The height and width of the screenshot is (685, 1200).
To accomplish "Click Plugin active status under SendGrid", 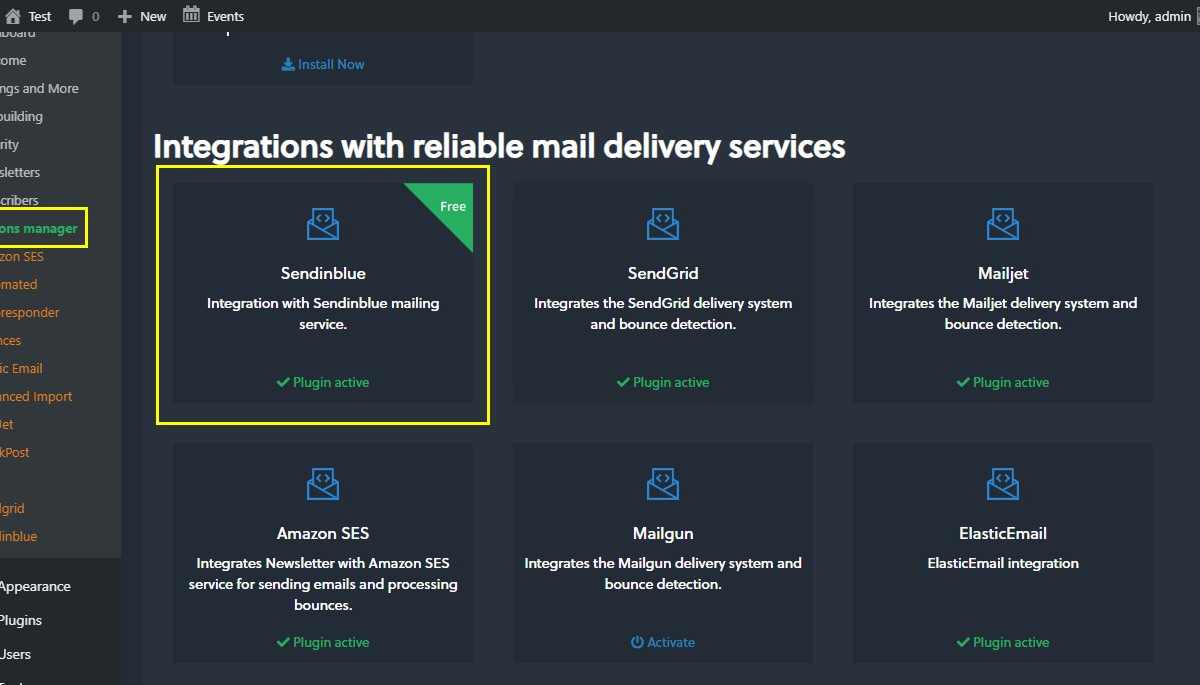I will [x=663, y=382].
